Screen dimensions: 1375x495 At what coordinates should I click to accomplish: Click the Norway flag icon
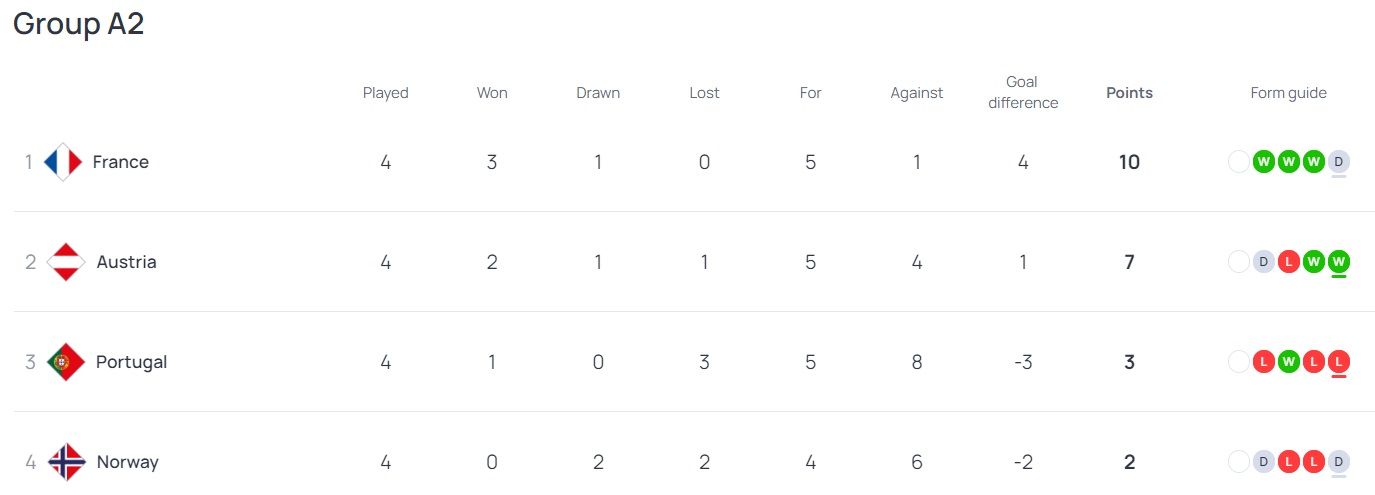pyautogui.click(x=66, y=462)
